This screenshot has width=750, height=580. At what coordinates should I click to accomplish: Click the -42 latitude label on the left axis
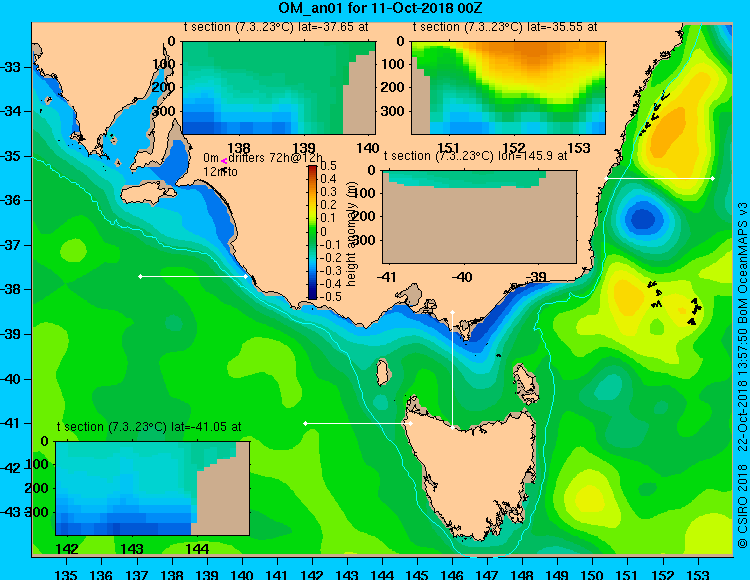11,468
